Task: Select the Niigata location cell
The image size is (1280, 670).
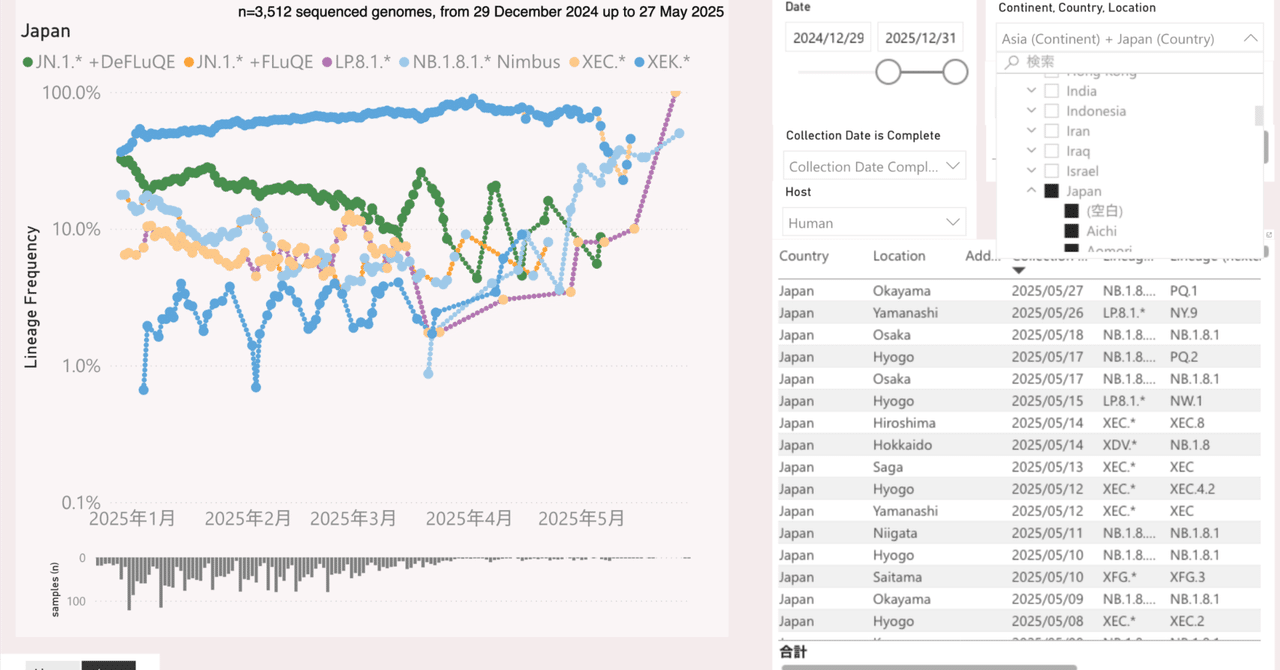Action: [894, 533]
